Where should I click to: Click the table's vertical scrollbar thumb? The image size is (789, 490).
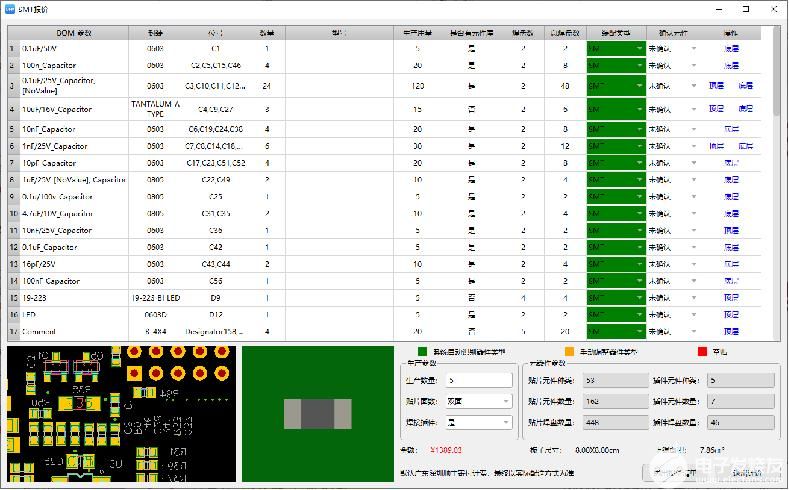click(775, 73)
